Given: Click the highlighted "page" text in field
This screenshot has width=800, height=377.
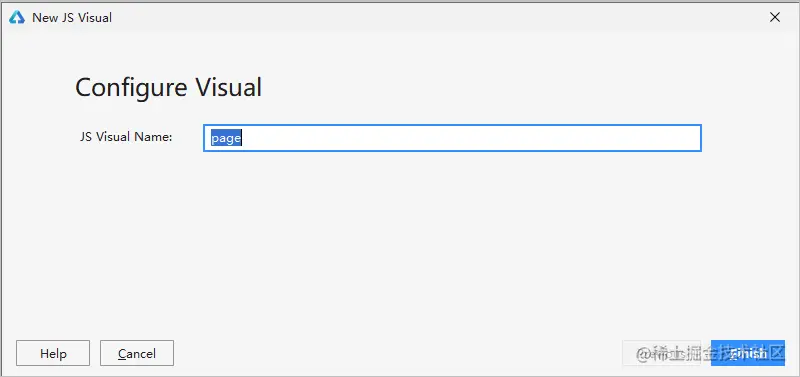Looking at the screenshot, I should [226, 138].
